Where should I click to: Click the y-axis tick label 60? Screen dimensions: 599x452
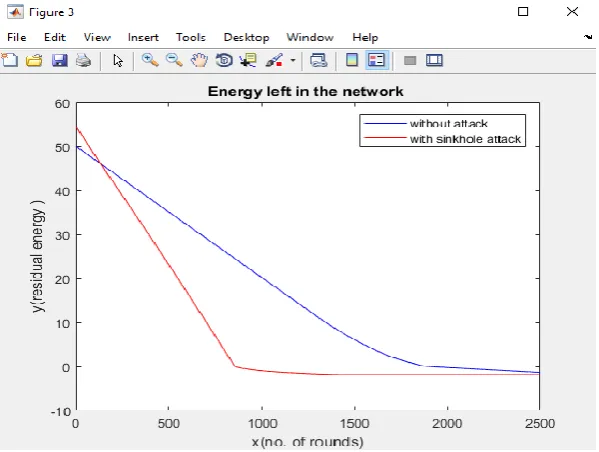pos(62,104)
